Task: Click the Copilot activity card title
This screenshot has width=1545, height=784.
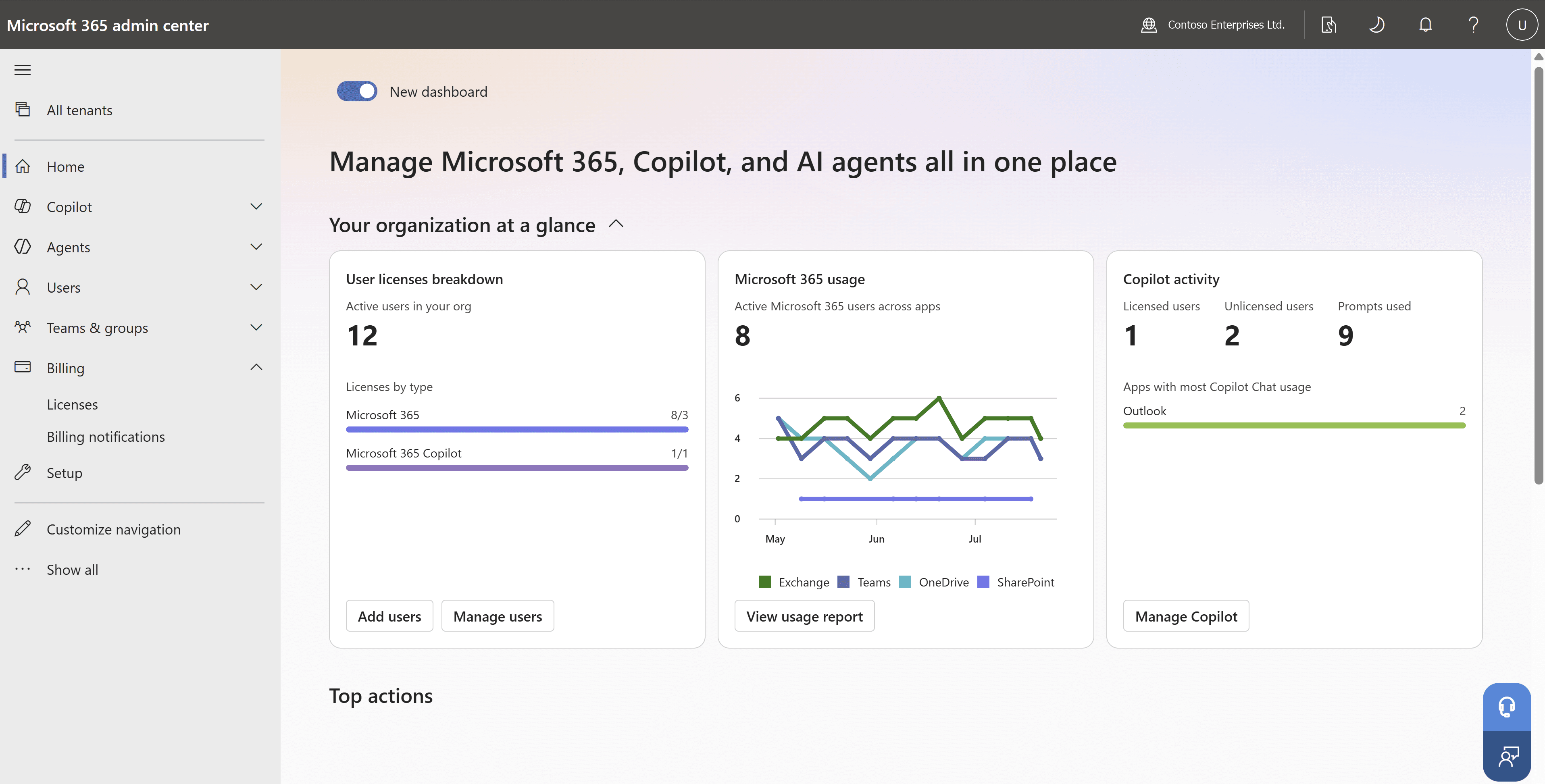Action: tap(1171, 279)
